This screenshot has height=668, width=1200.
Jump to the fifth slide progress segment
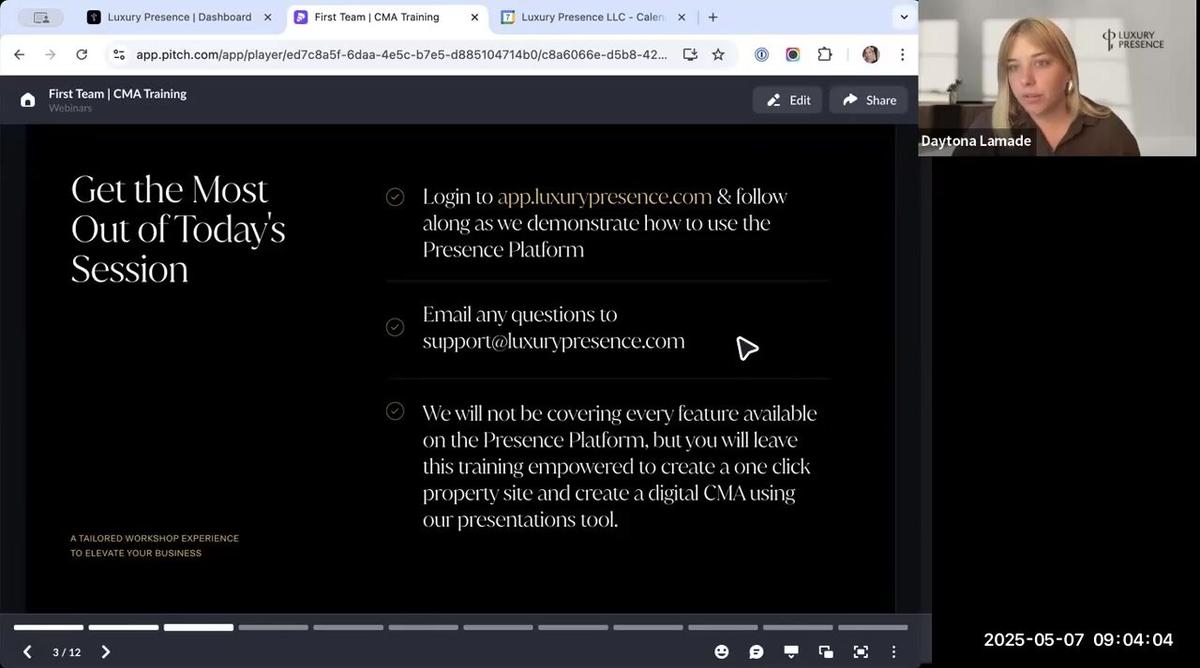click(349, 628)
